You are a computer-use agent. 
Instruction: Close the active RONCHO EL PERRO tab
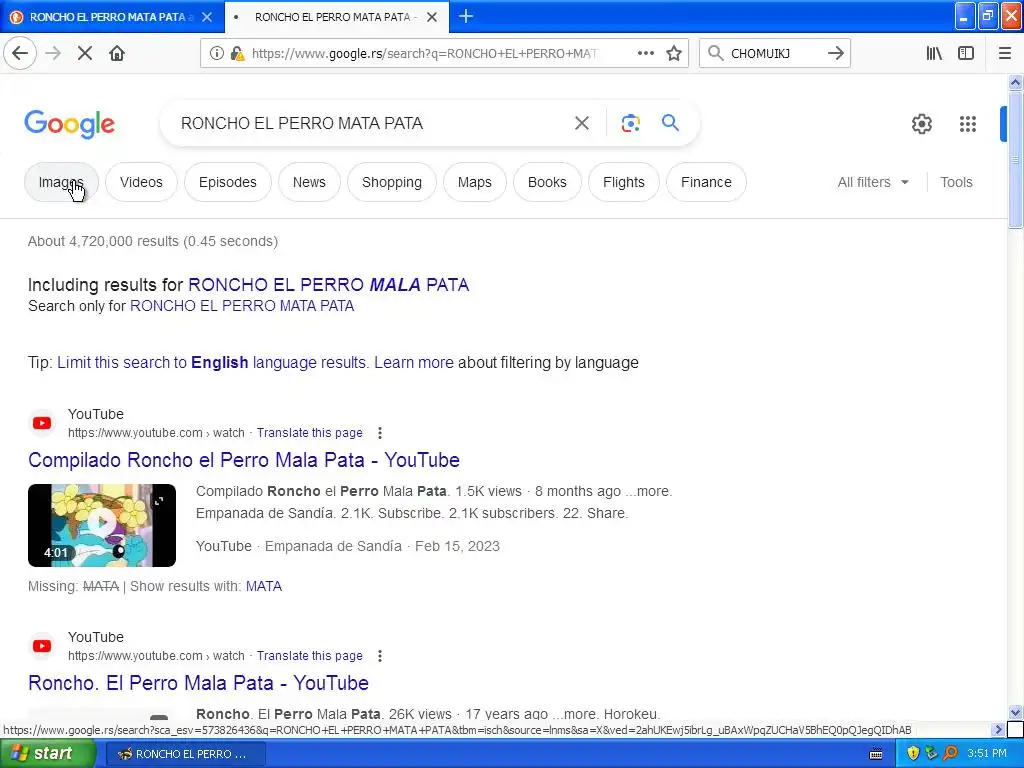click(432, 17)
